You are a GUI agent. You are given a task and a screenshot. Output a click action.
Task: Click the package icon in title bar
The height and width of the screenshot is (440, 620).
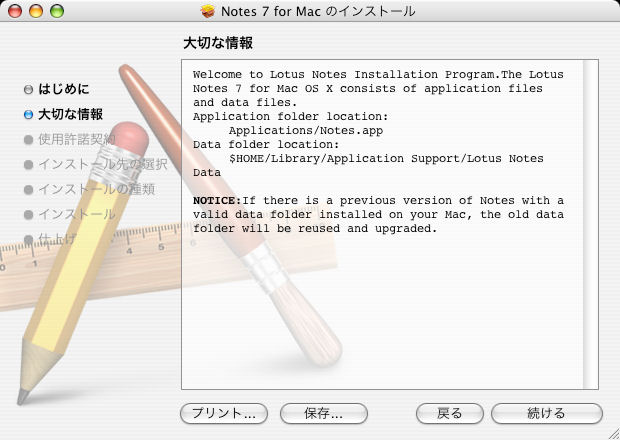point(208,11)
